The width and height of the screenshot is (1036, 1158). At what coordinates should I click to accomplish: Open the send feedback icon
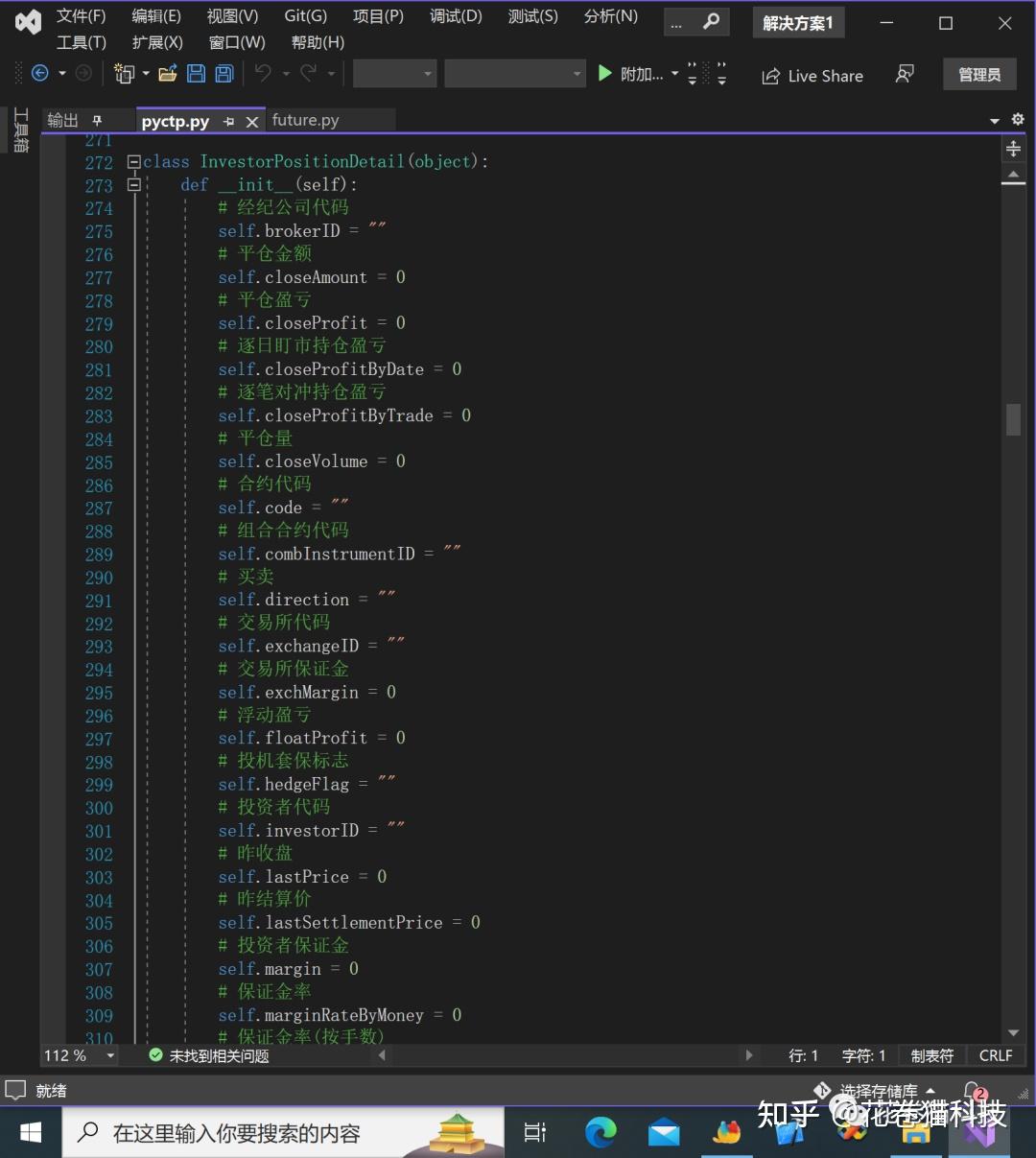[x=904, y=73]
